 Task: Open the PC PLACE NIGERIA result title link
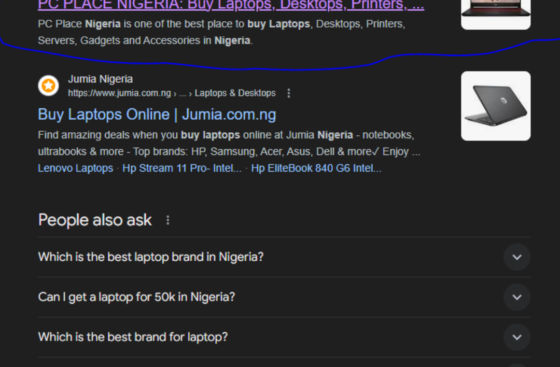231,5
